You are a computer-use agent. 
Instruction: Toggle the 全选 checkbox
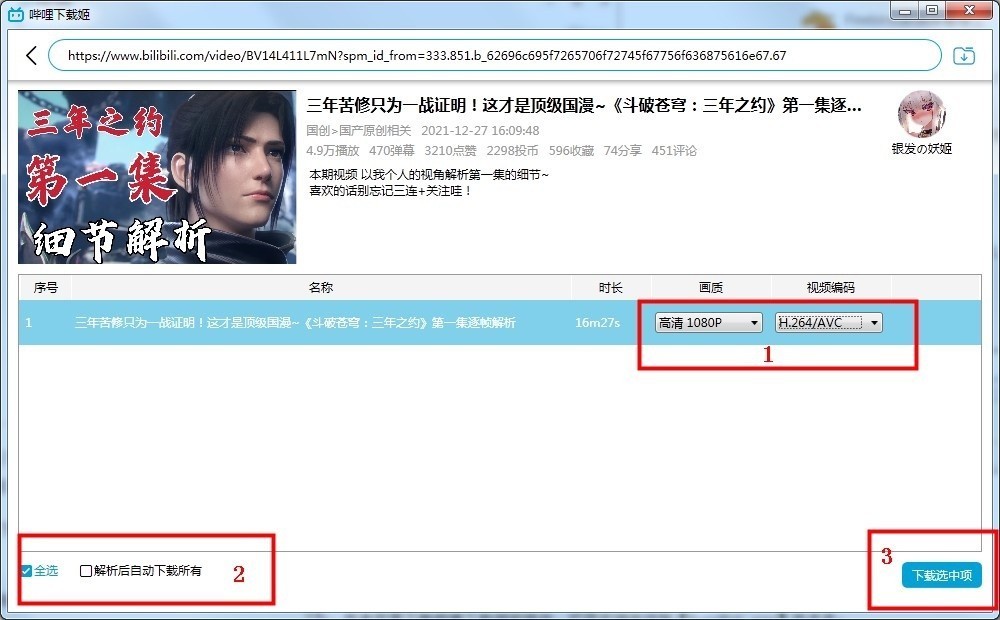coord(26,571)
